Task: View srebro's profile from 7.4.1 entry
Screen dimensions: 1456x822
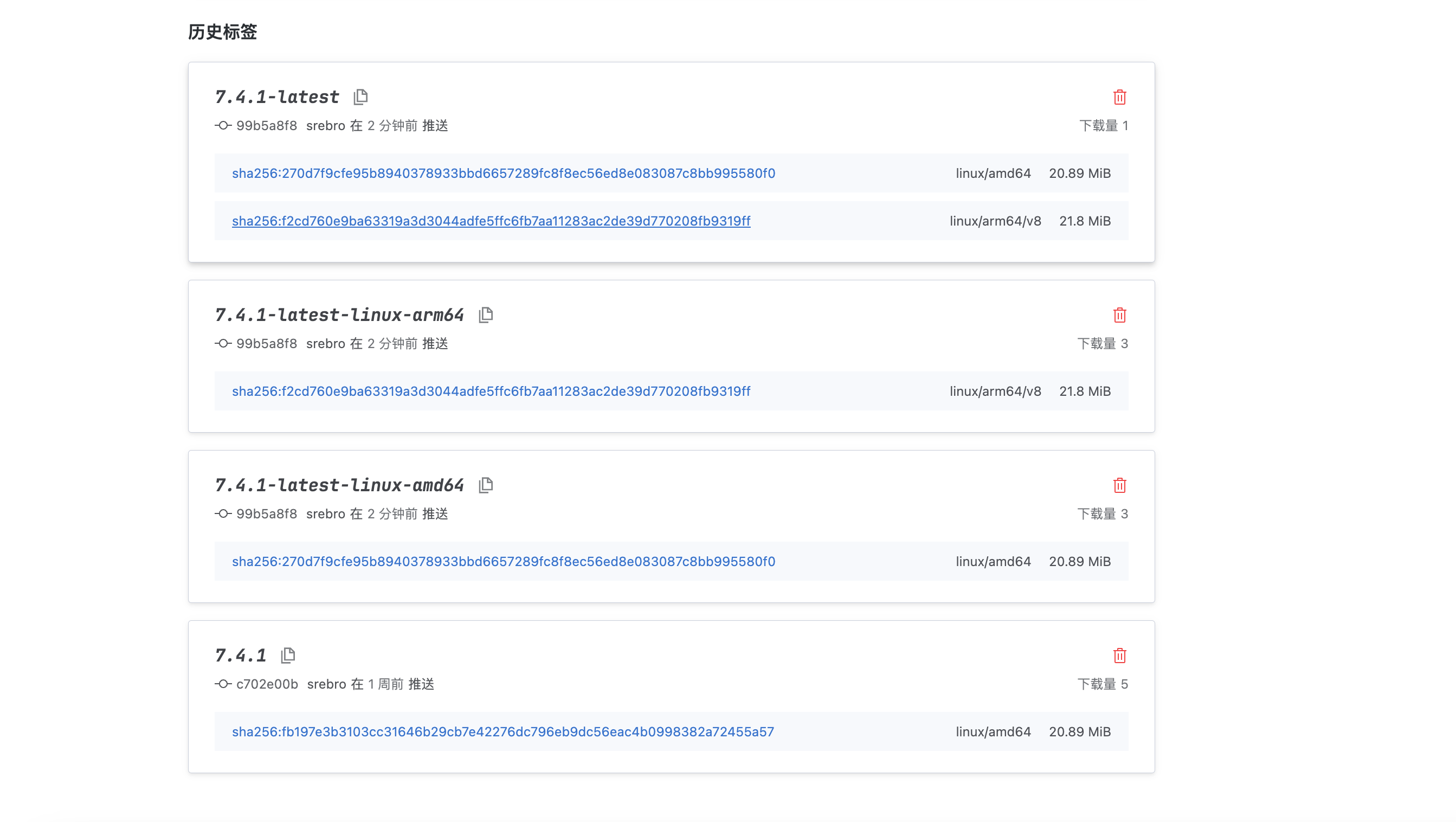Action: pos(325,684)
